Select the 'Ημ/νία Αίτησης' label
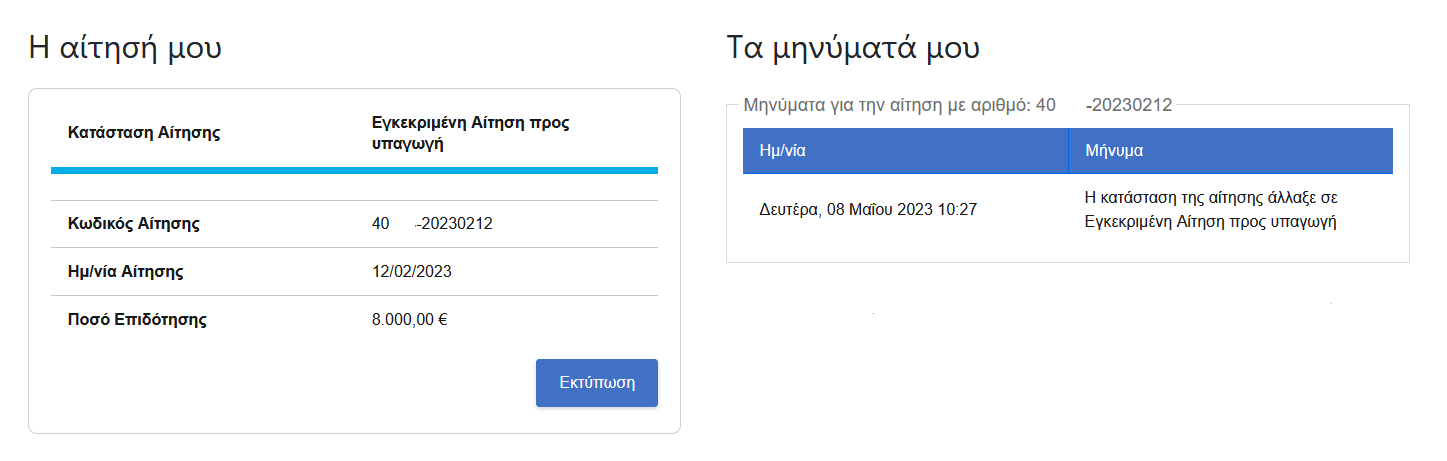1447x461 pixels. [125, 272]
